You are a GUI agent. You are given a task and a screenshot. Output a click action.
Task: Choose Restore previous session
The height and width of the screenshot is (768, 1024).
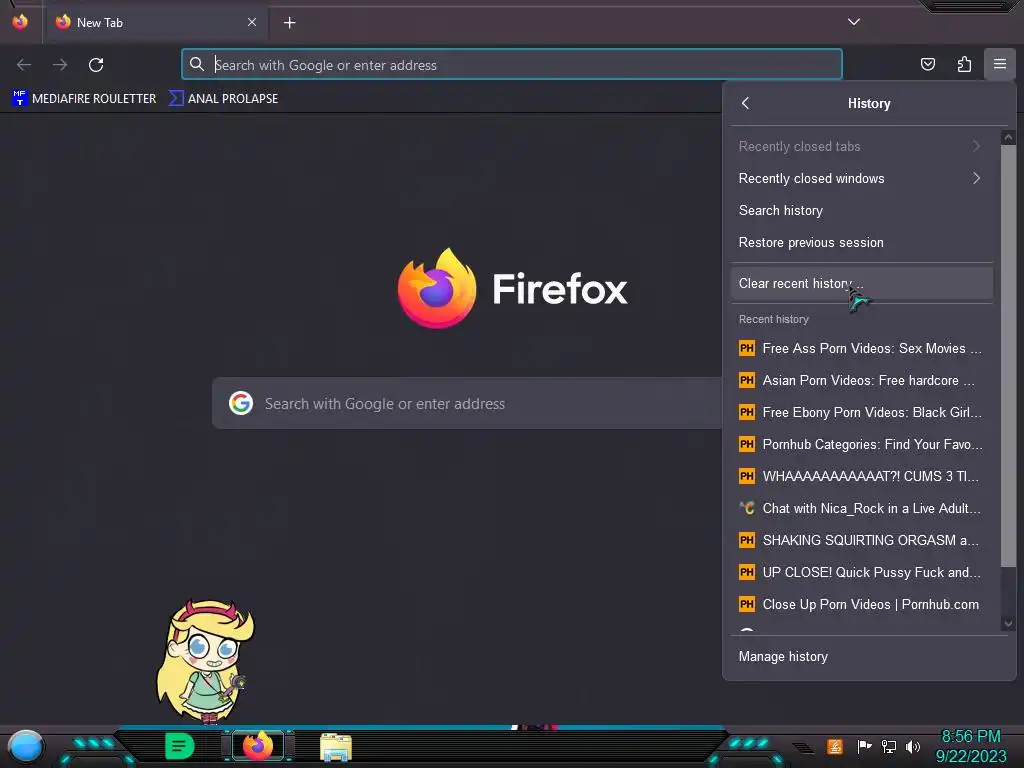click(x=861, y=242)
